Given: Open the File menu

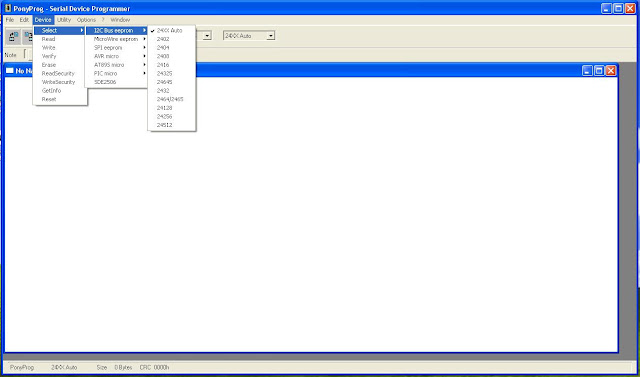Looking at the screenshot, I should (10, 20).
